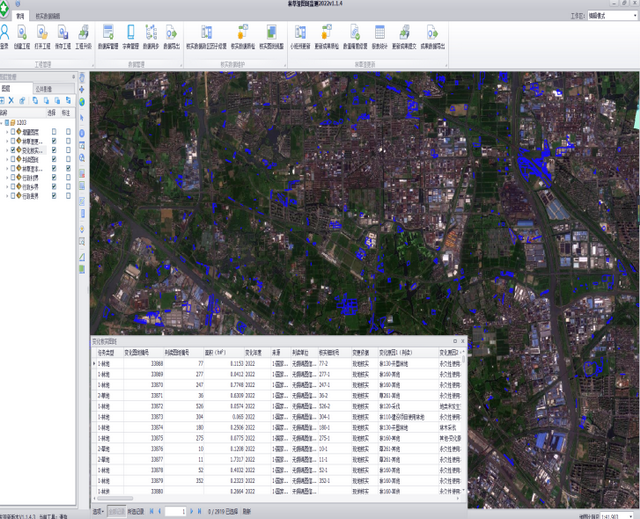Click the 创建工程 create project icon
This screenshot has height=519, width=640.
22,32
